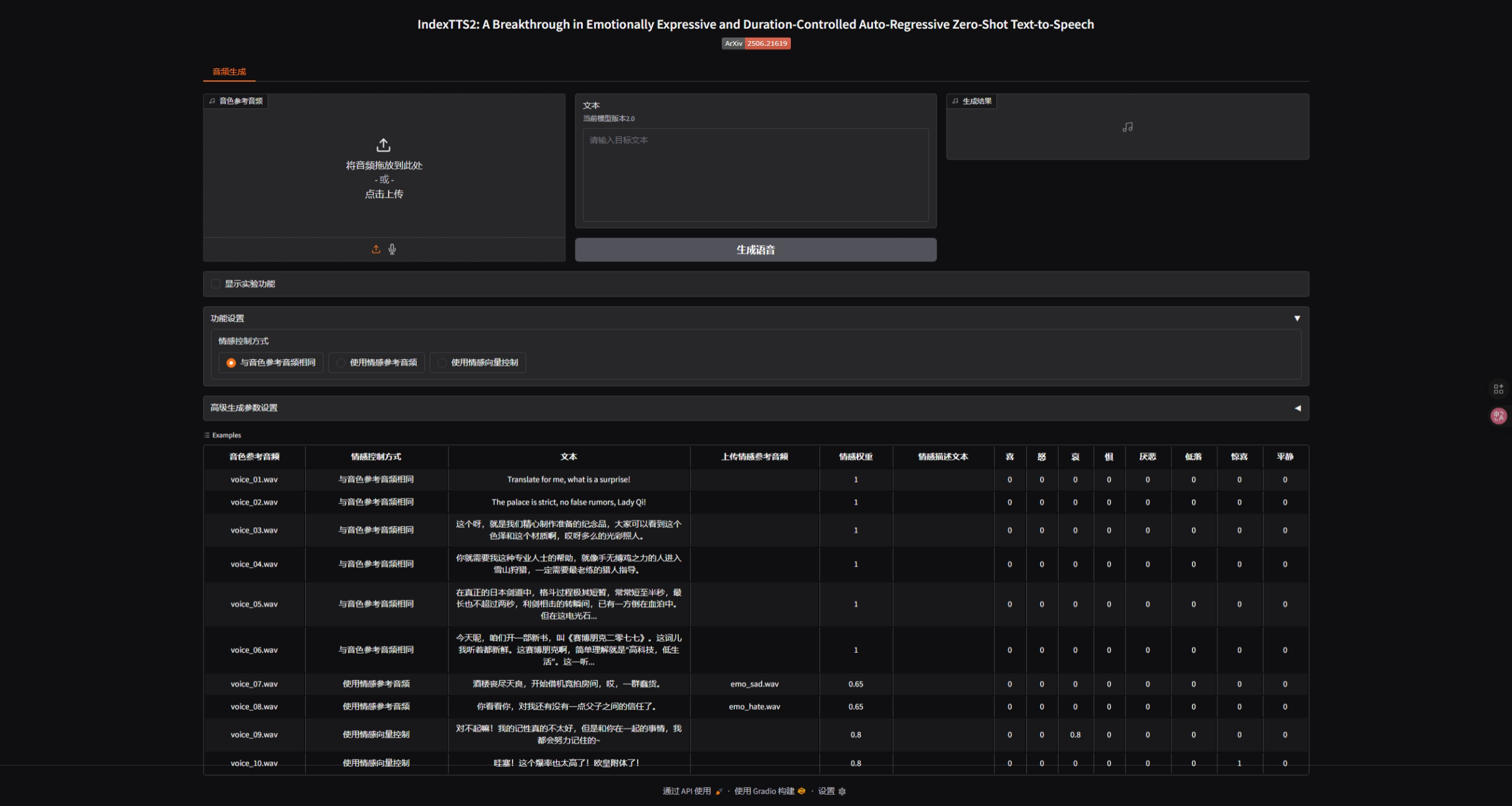Expand 高级生成参数设置 accordion

click(1297, 408)
